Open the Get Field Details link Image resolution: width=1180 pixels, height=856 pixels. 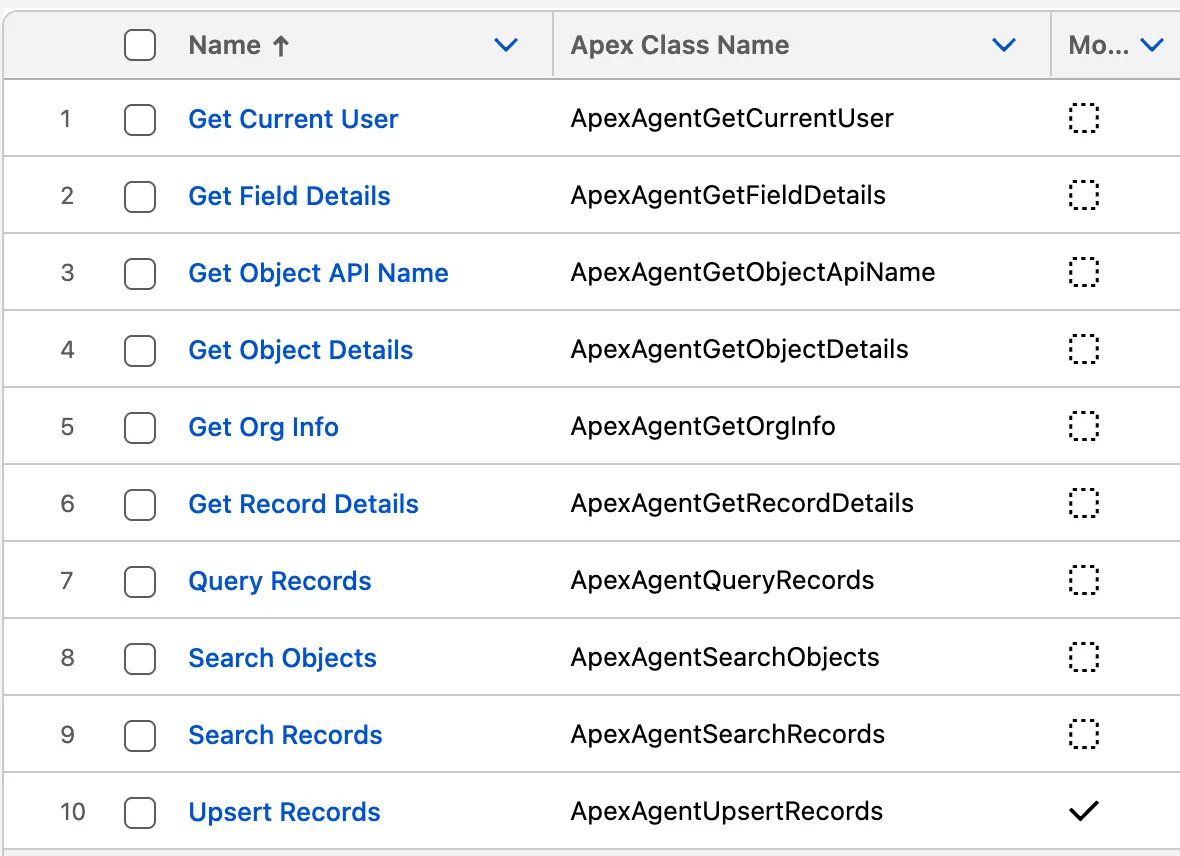pos(289,196)
